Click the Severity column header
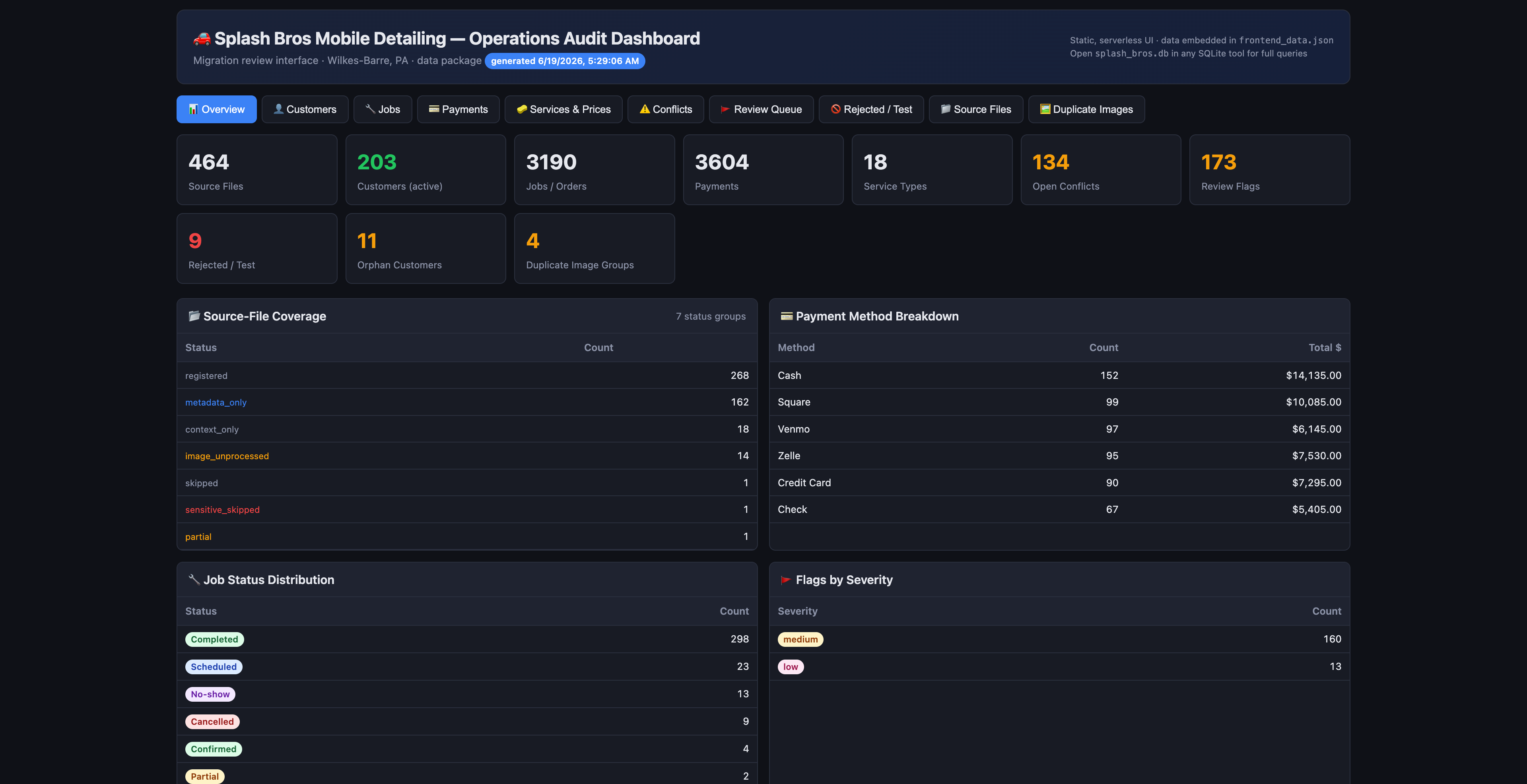The width and height of the screenshot is (1527, 784). (797, 611)
